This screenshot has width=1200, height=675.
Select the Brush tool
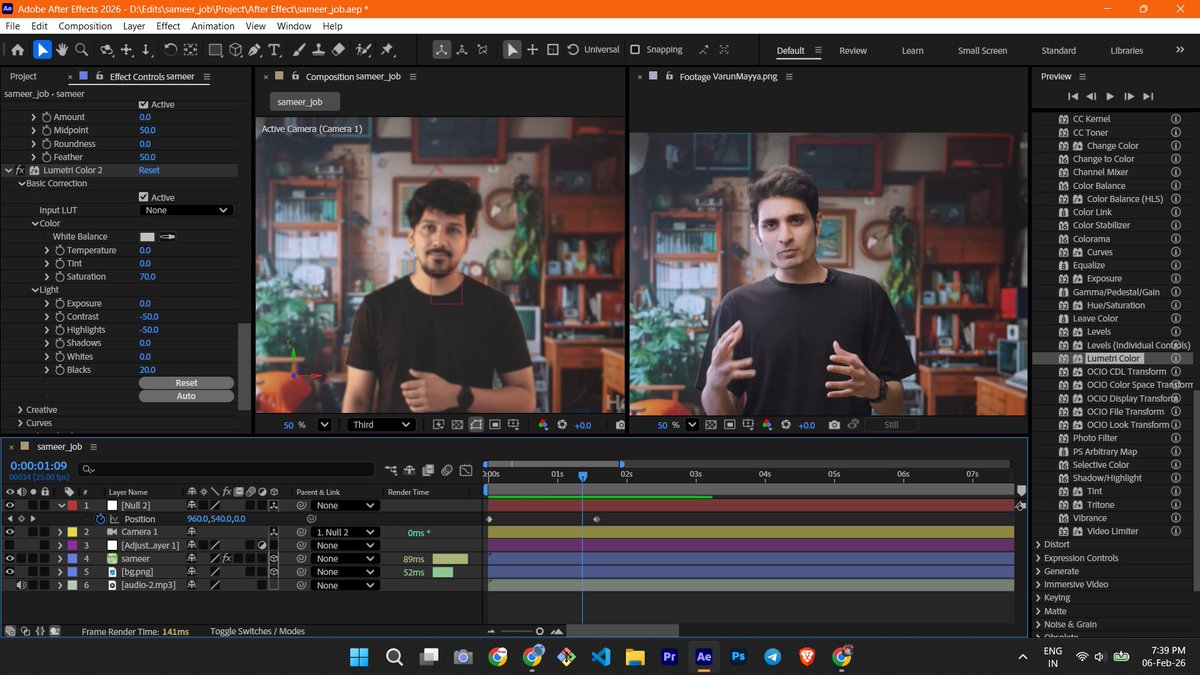click(x=299, y=49)
